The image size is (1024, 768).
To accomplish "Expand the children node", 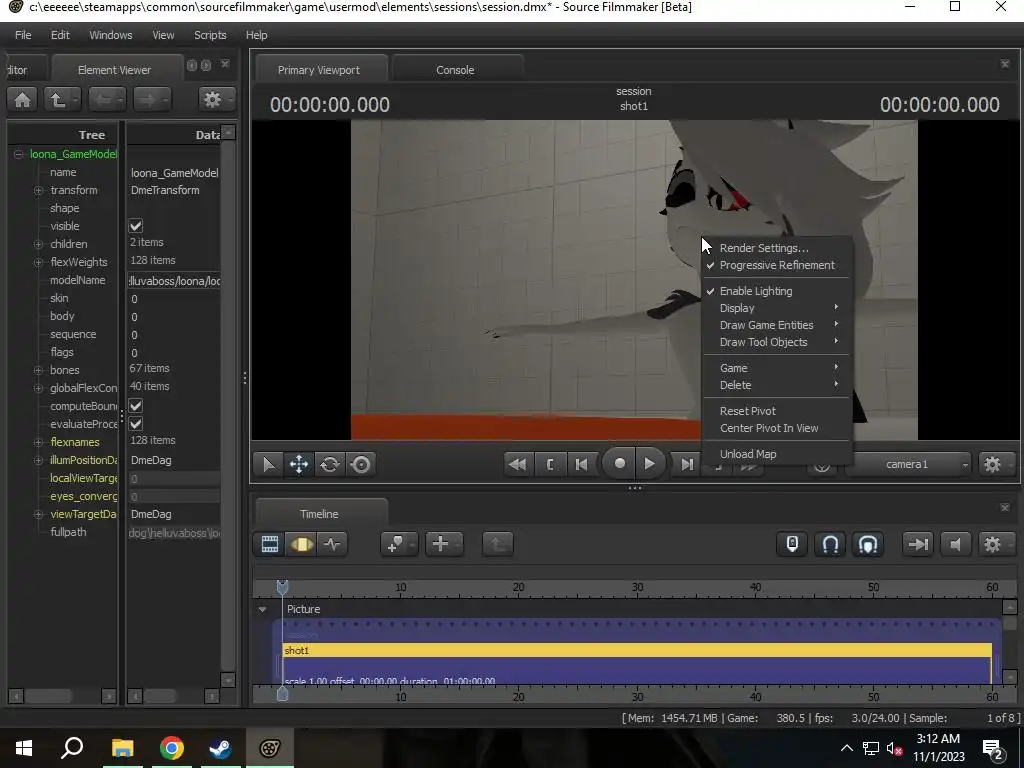I will coord(39,244).
